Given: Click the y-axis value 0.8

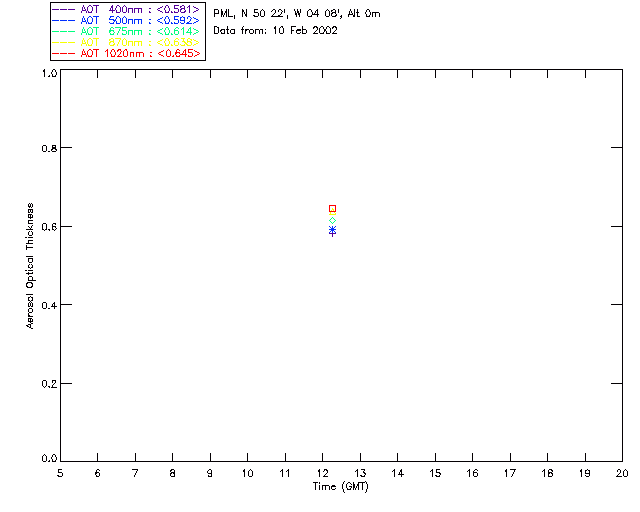Looking at the screenshot, I should click(49, 148).
